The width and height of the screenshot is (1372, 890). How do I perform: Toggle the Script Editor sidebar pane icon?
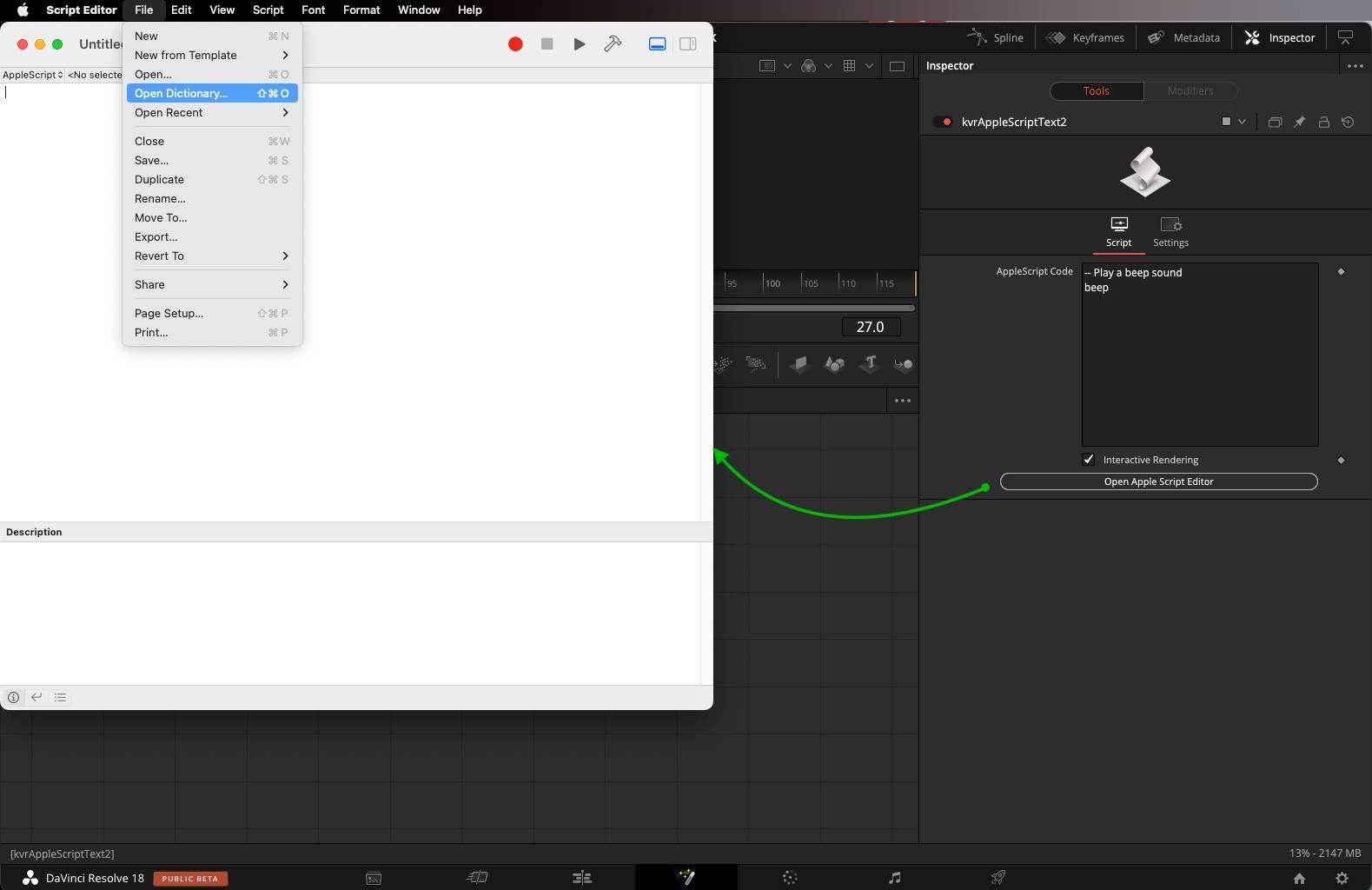pos(687,43)
